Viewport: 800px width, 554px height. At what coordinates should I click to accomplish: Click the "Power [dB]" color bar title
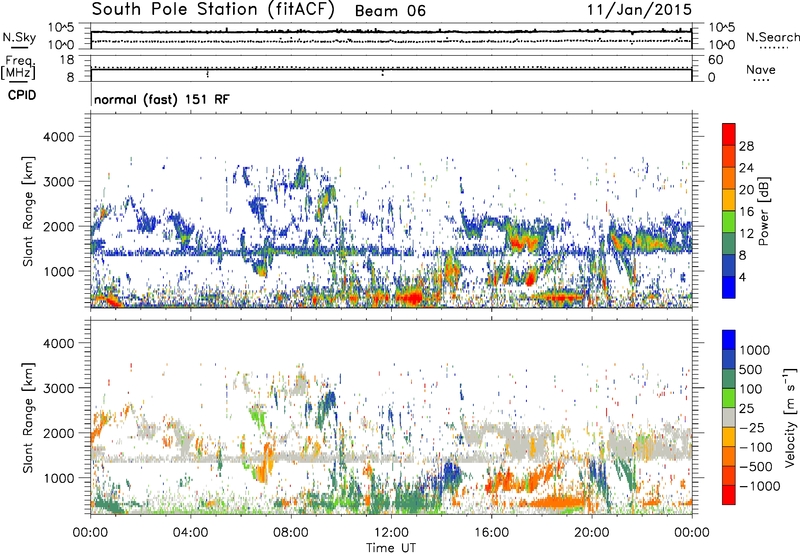[x=763, y=211]
